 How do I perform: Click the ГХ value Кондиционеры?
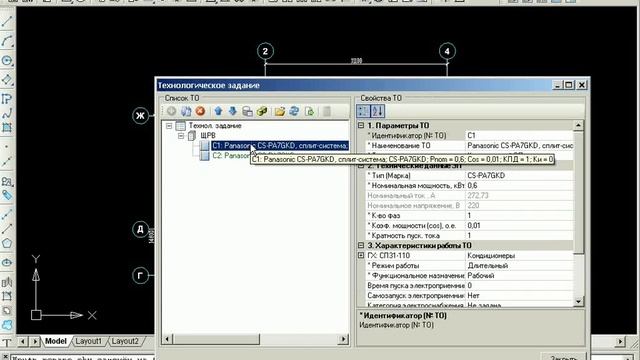pos(520,256)
